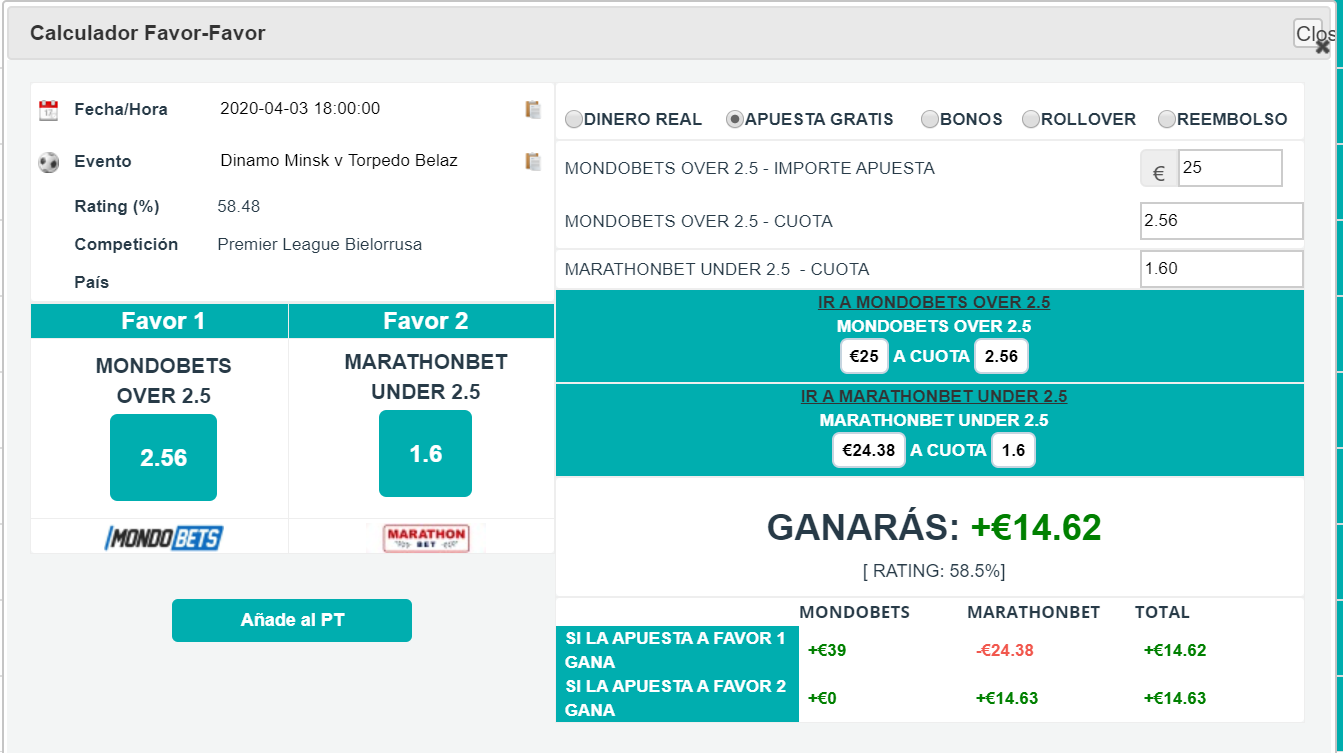Click the País label
The image size is (1343, 753).
click(x=92, y=282)
